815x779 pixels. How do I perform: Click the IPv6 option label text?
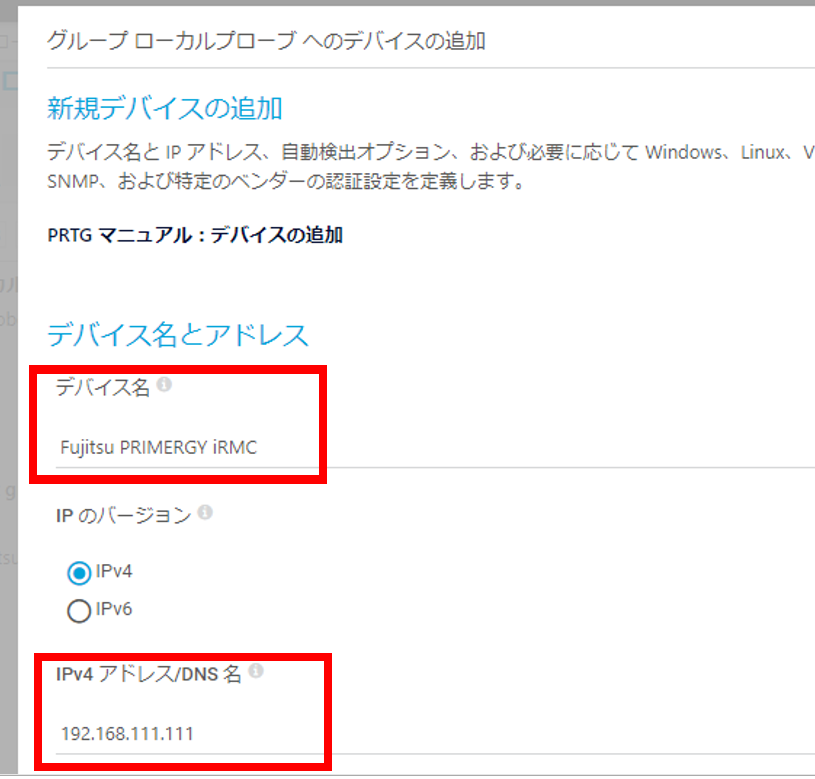(114, 609)
